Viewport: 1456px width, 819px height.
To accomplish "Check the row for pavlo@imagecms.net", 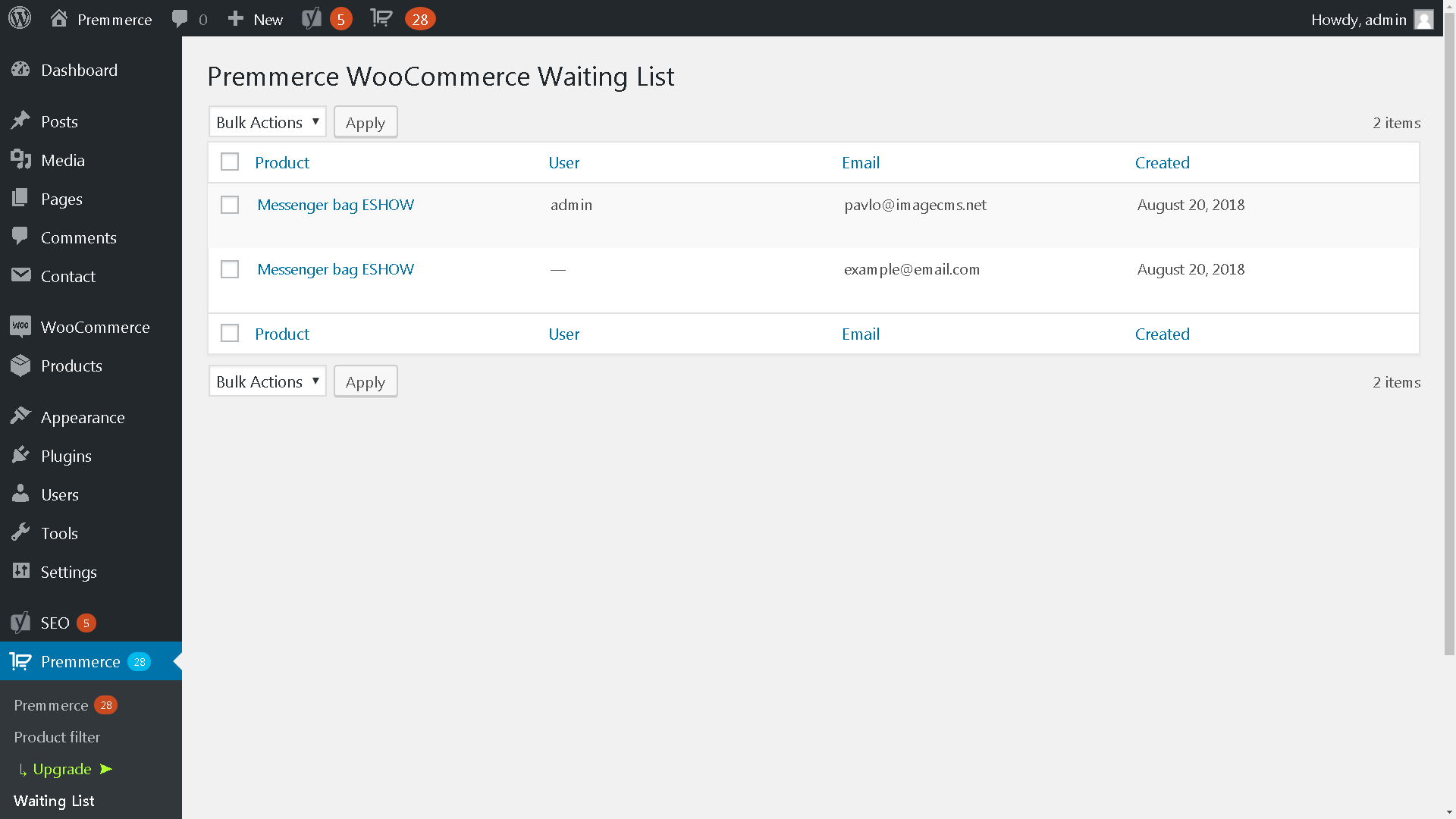I will coord(230,205).
